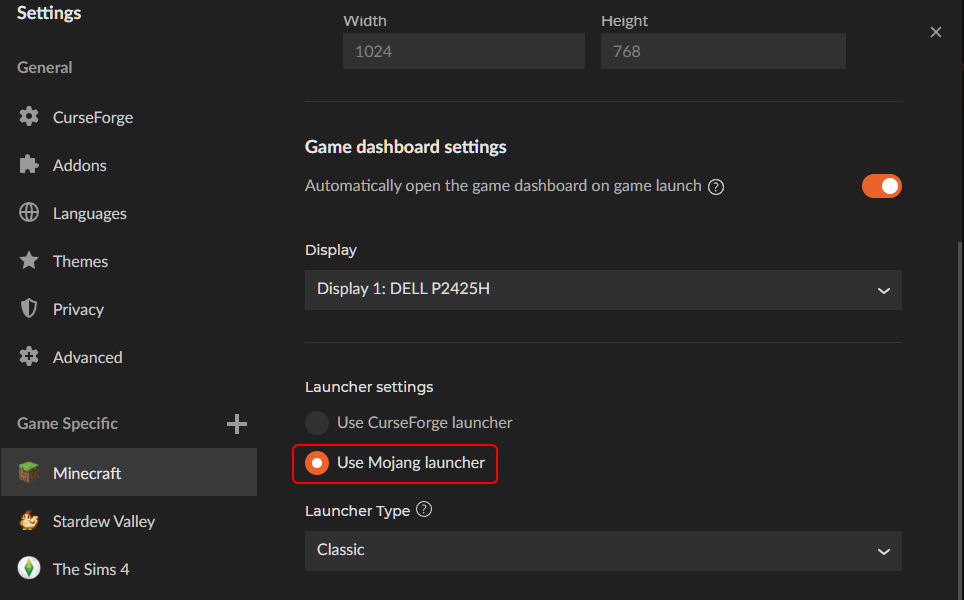
Task: Click the help icon beside the game dashboard option
Action: tap(716, 187)
